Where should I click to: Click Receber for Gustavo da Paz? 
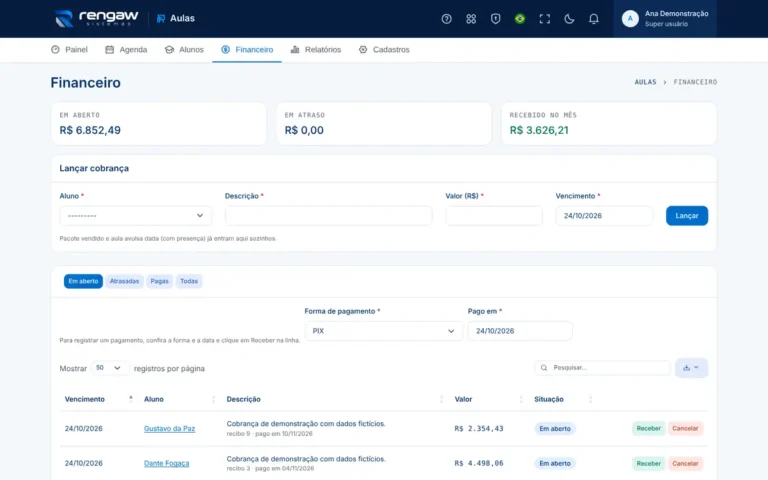coord(648,429)
